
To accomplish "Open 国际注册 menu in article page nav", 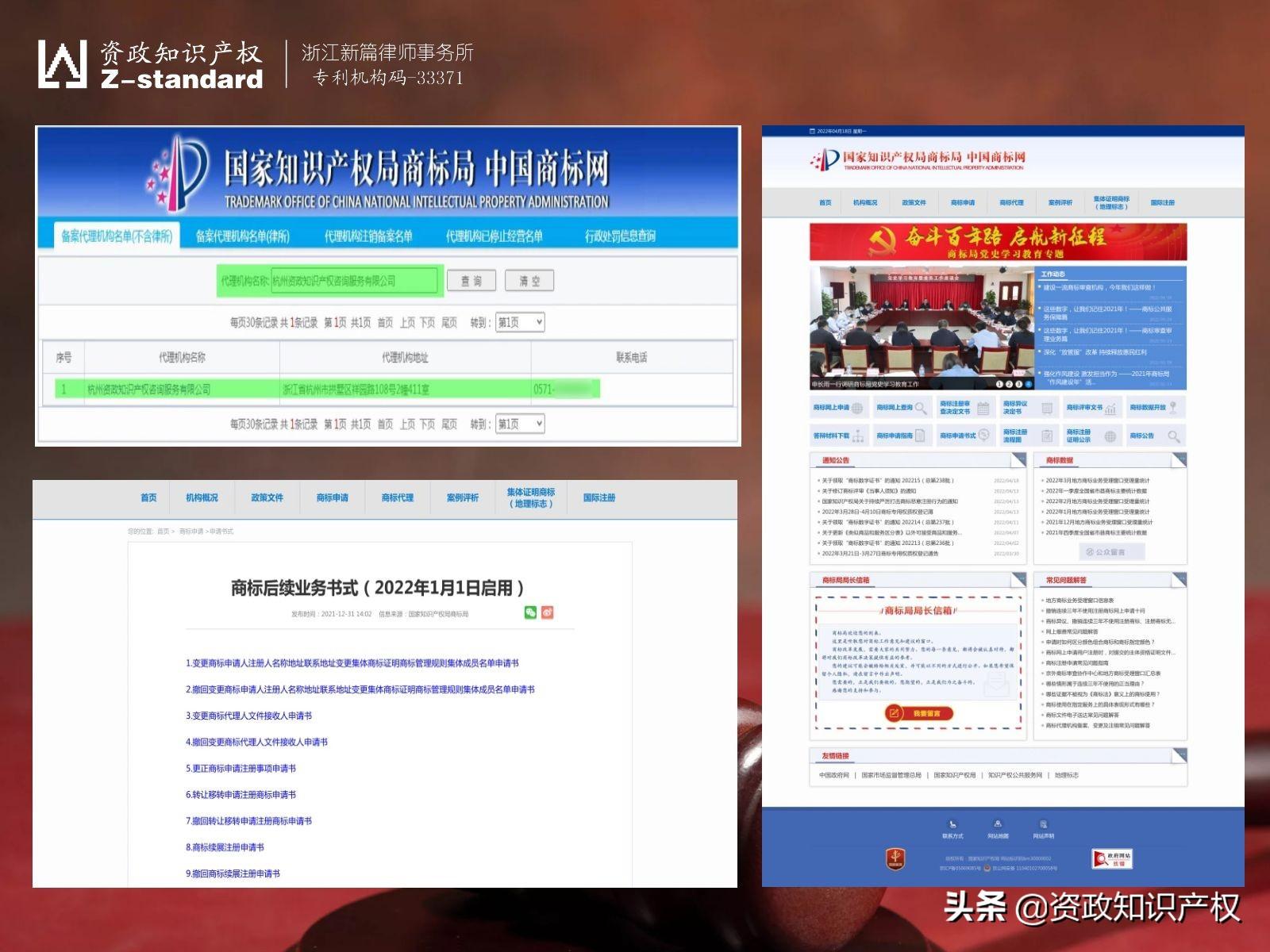I will coord(599,498).
